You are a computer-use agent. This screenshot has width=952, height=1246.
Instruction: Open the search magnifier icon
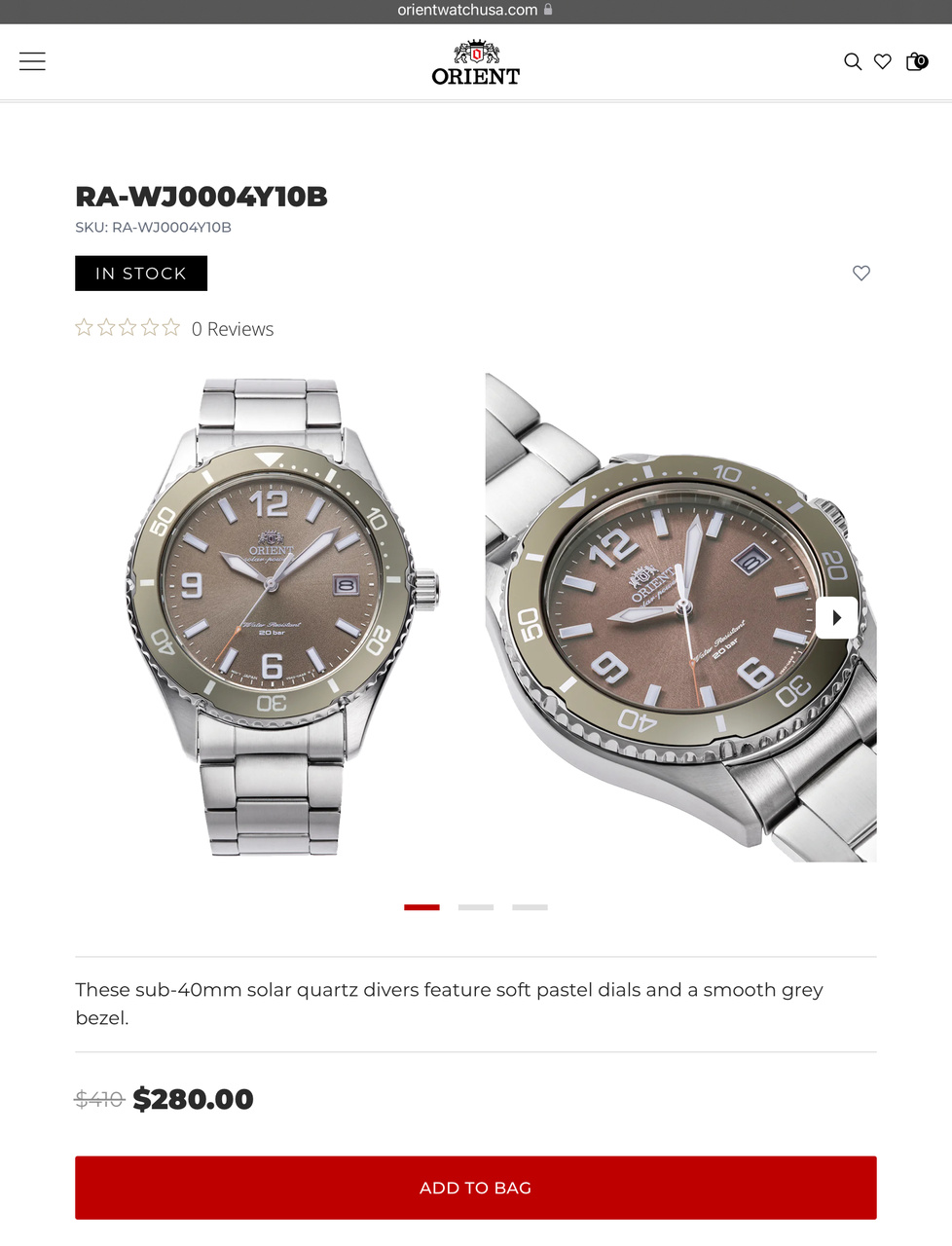pyautogui.click(x=853, y=61)
